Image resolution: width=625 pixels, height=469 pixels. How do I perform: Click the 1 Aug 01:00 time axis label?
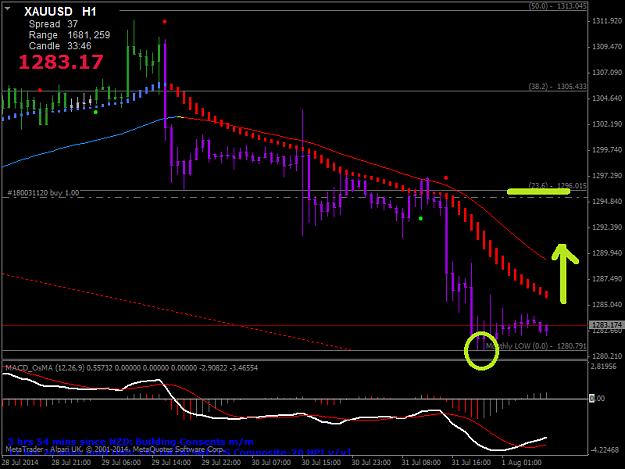click(521, 462)
